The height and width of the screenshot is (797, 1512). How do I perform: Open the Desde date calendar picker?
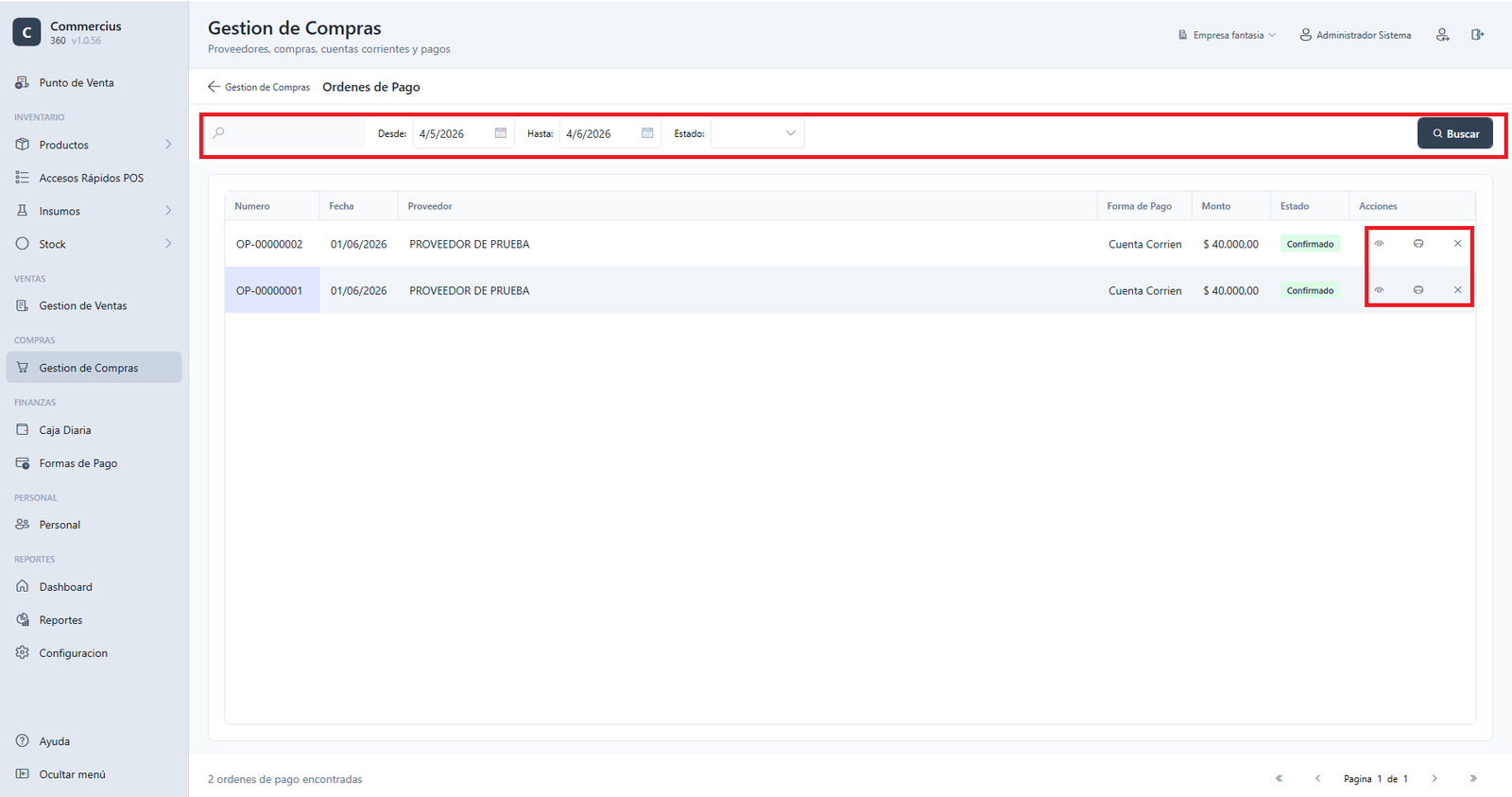501,133
